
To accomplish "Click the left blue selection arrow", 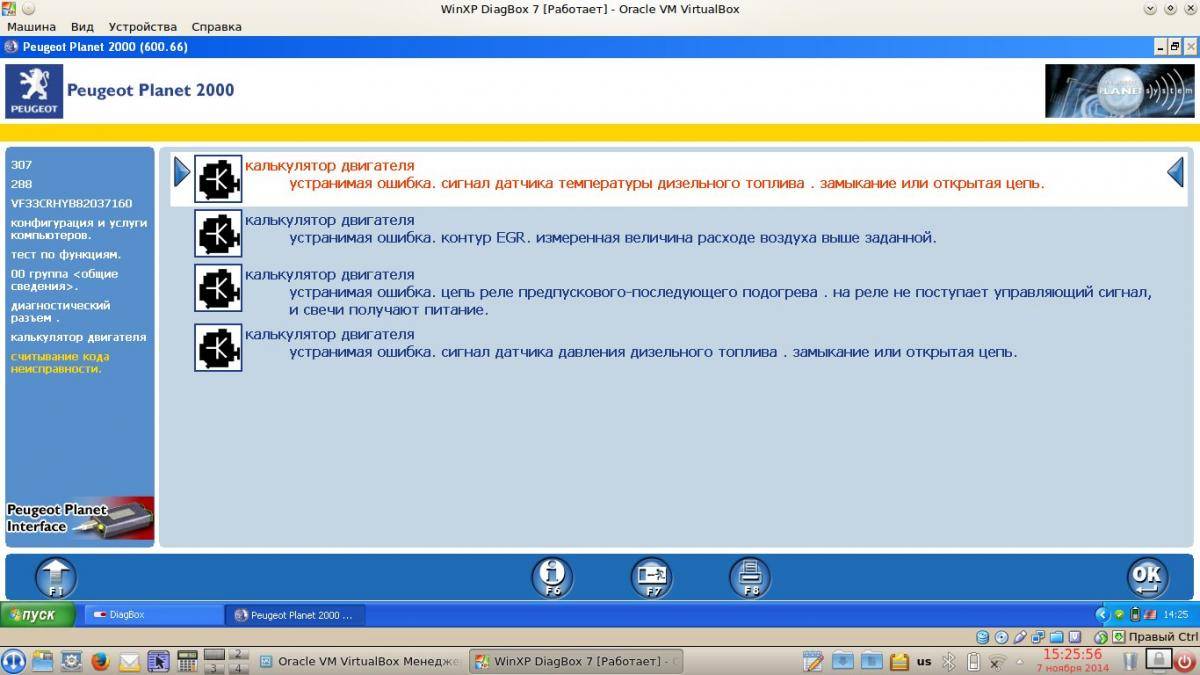I will (x=181, y=173).
